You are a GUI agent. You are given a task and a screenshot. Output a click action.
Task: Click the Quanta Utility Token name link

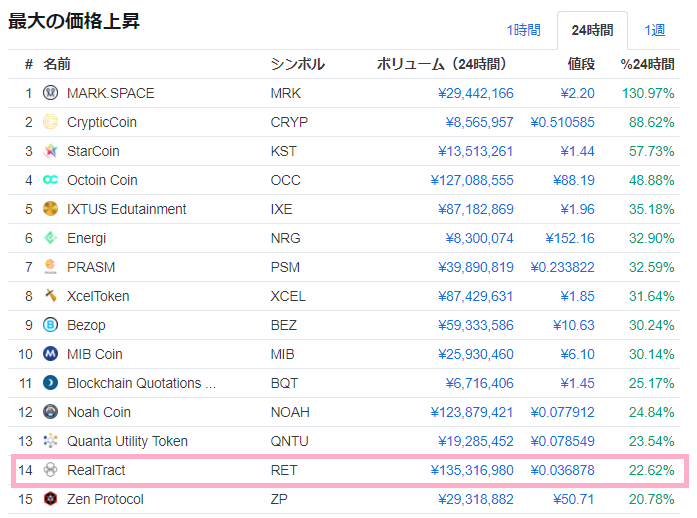127,441
